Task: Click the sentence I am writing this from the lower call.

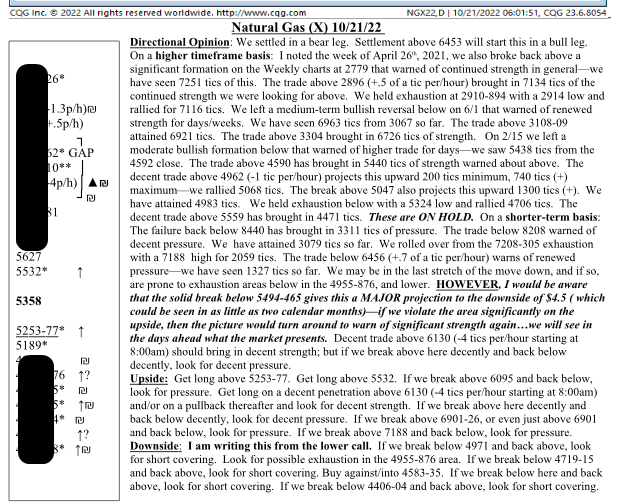Action: (279, 446)
